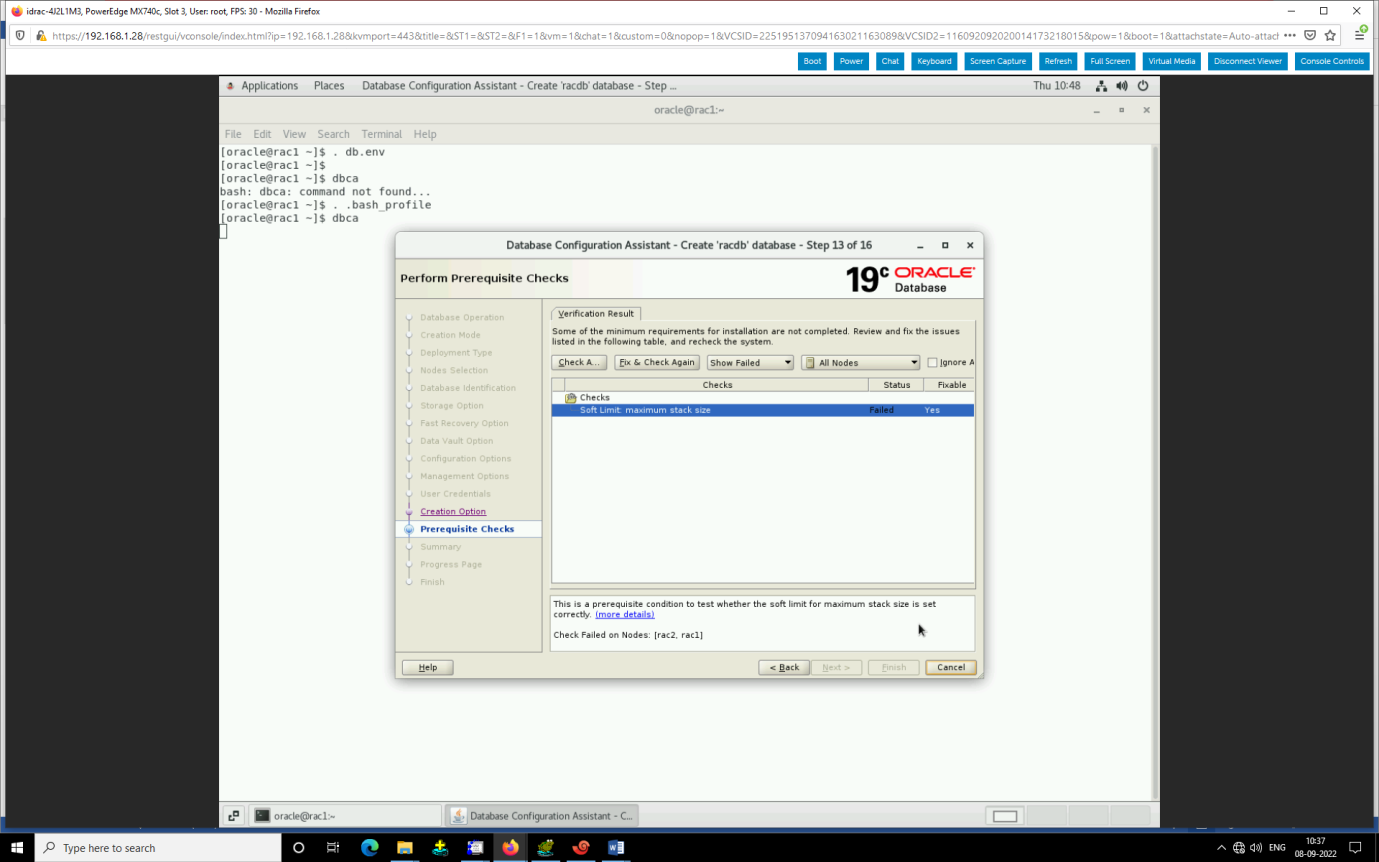Click Disconnect Viewer button
This screenshot has height=862, width=1379.
[1248, 61]
